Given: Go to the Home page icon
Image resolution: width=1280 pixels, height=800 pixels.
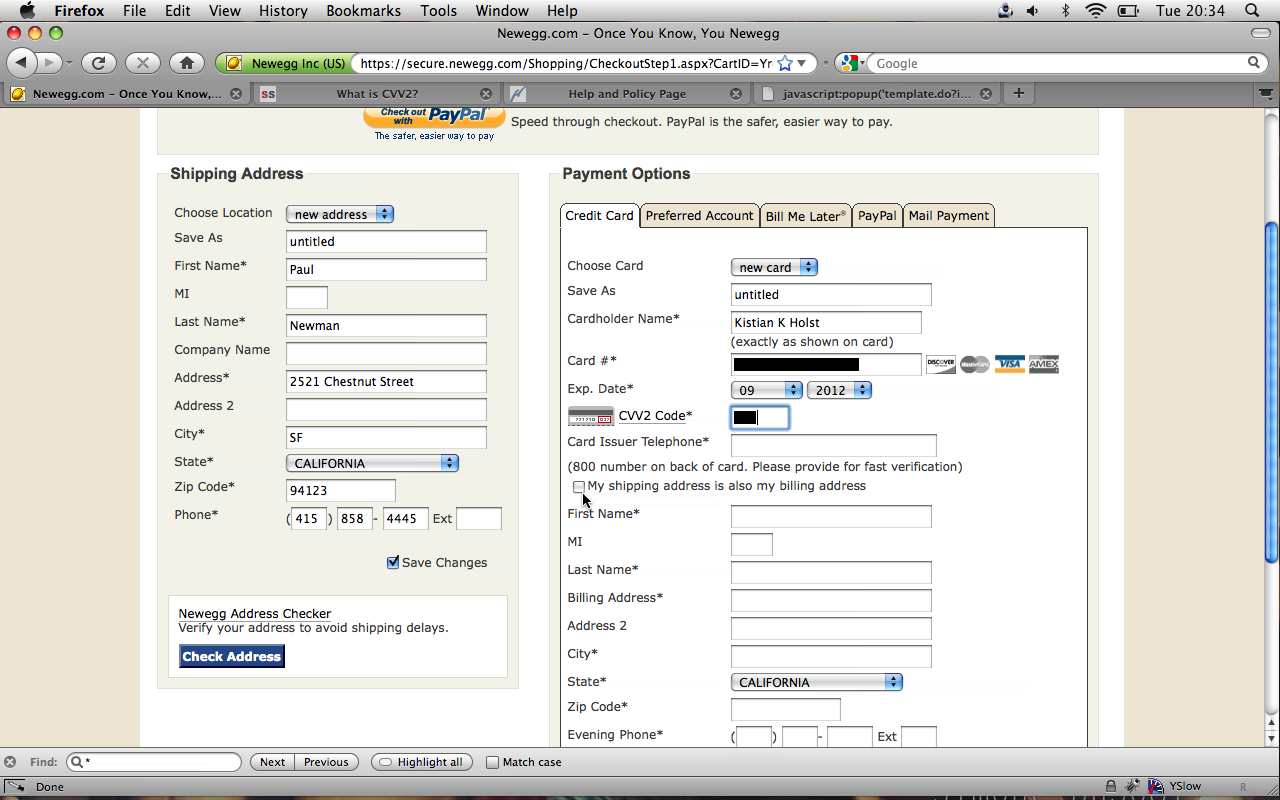Looking at the screenshot, I should [186, 63].
